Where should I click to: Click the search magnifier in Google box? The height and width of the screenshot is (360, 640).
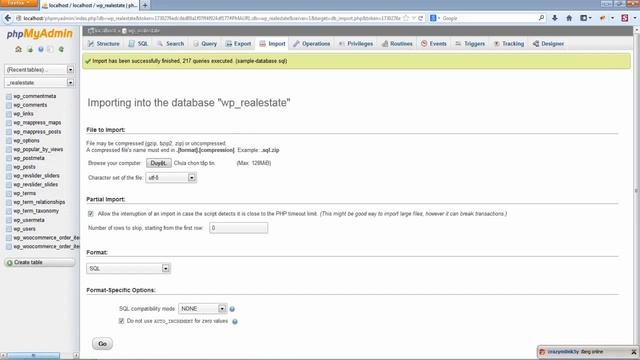541,18
